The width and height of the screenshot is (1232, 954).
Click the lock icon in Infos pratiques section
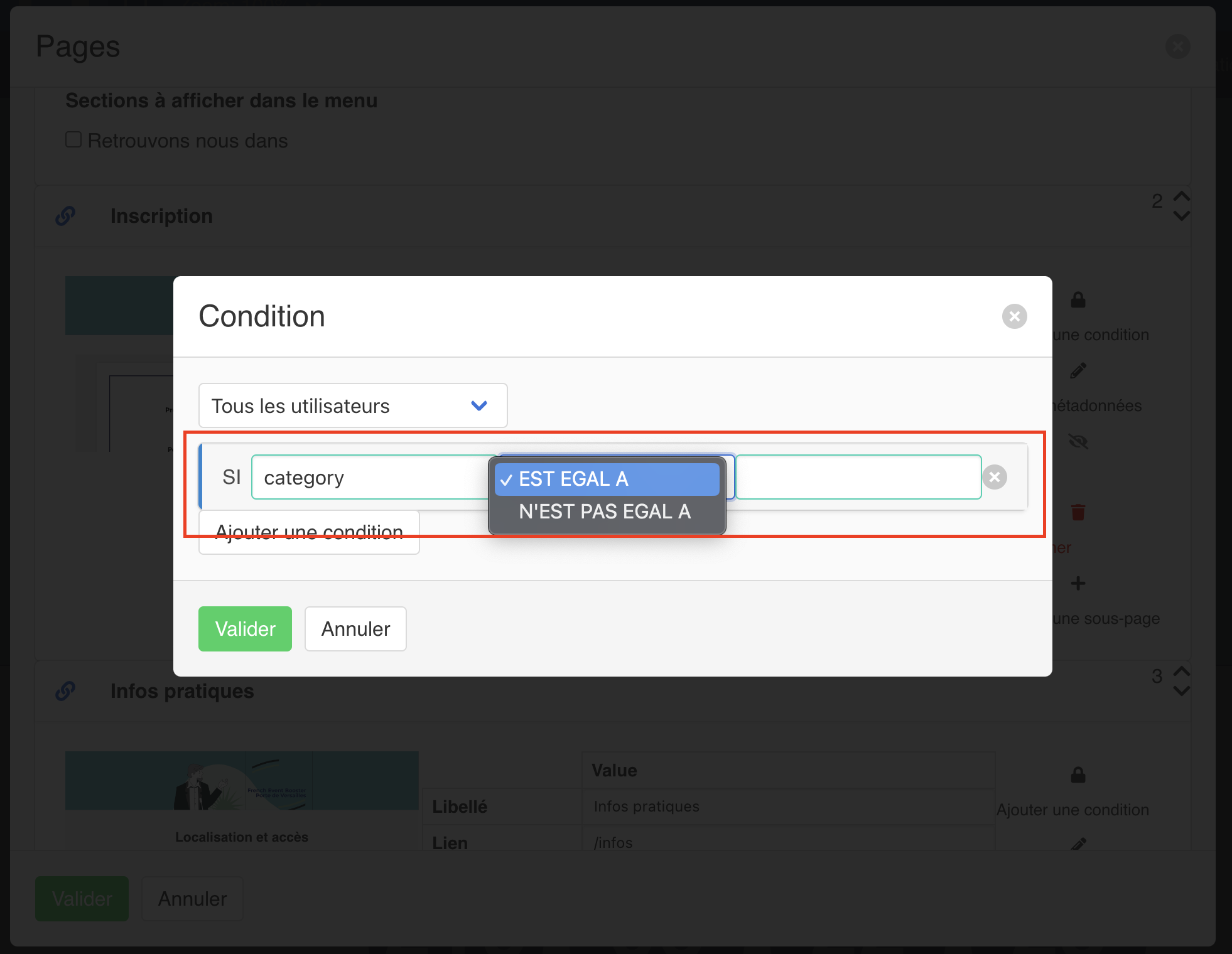[1078, 775]
